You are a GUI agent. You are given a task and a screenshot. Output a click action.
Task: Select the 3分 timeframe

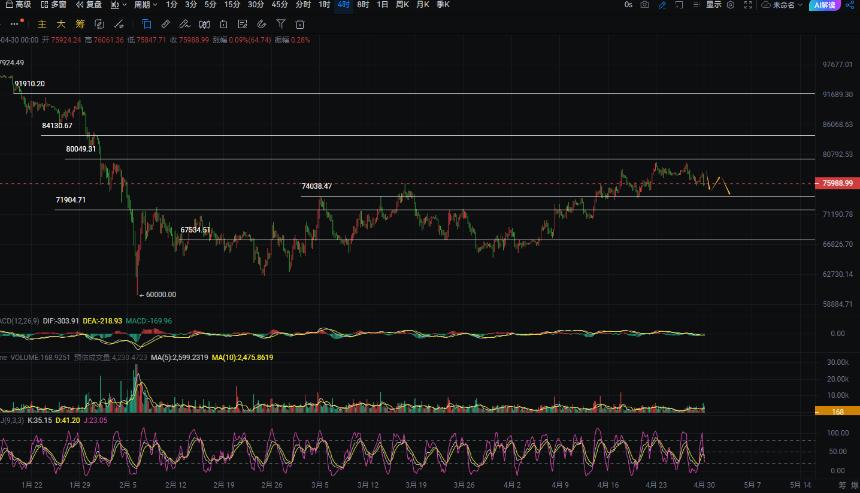tap(191, 4)
